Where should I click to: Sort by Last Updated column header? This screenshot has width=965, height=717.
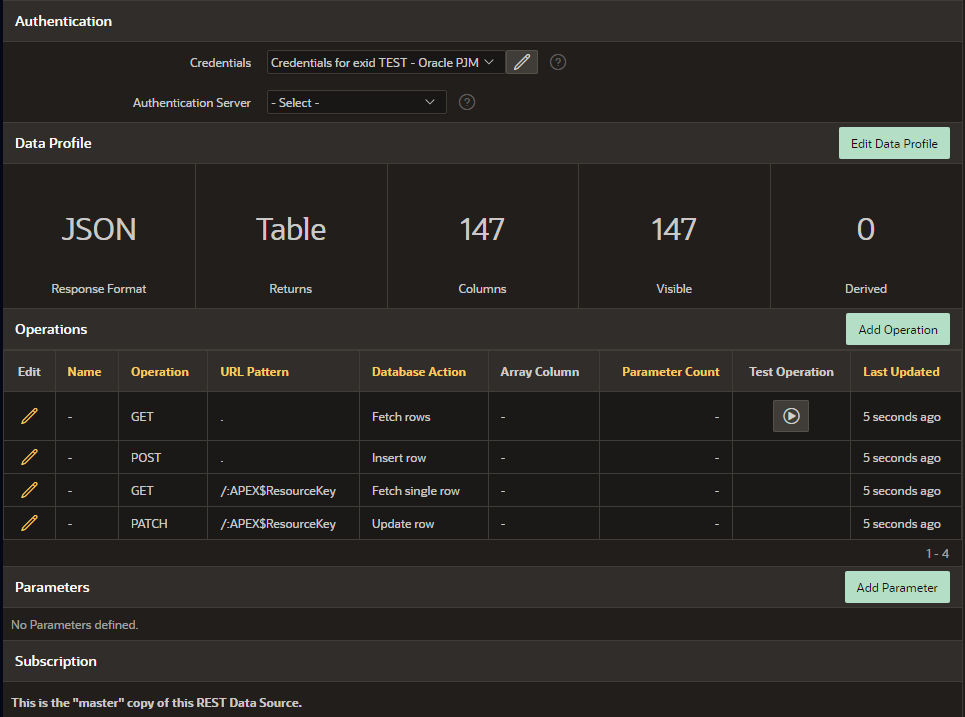900,371
